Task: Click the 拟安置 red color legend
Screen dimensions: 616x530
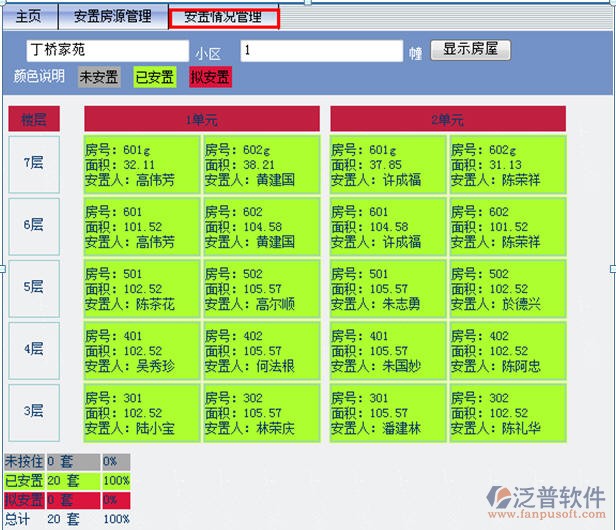Action: tap(210, 77)
